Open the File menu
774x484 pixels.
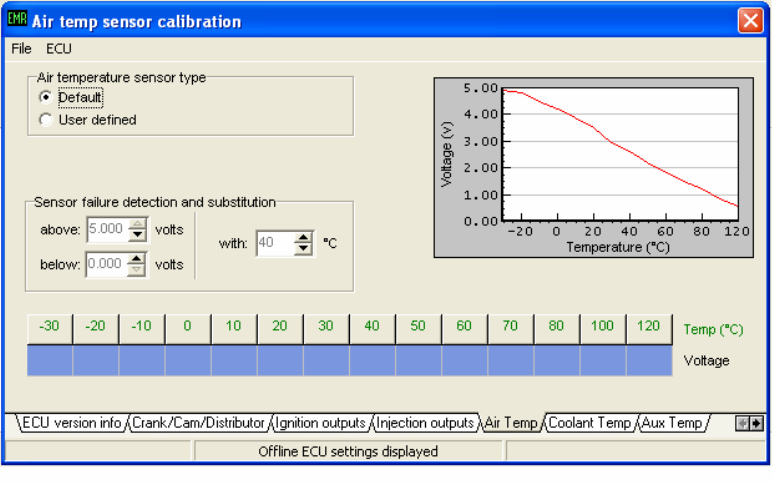pos(21,49)
